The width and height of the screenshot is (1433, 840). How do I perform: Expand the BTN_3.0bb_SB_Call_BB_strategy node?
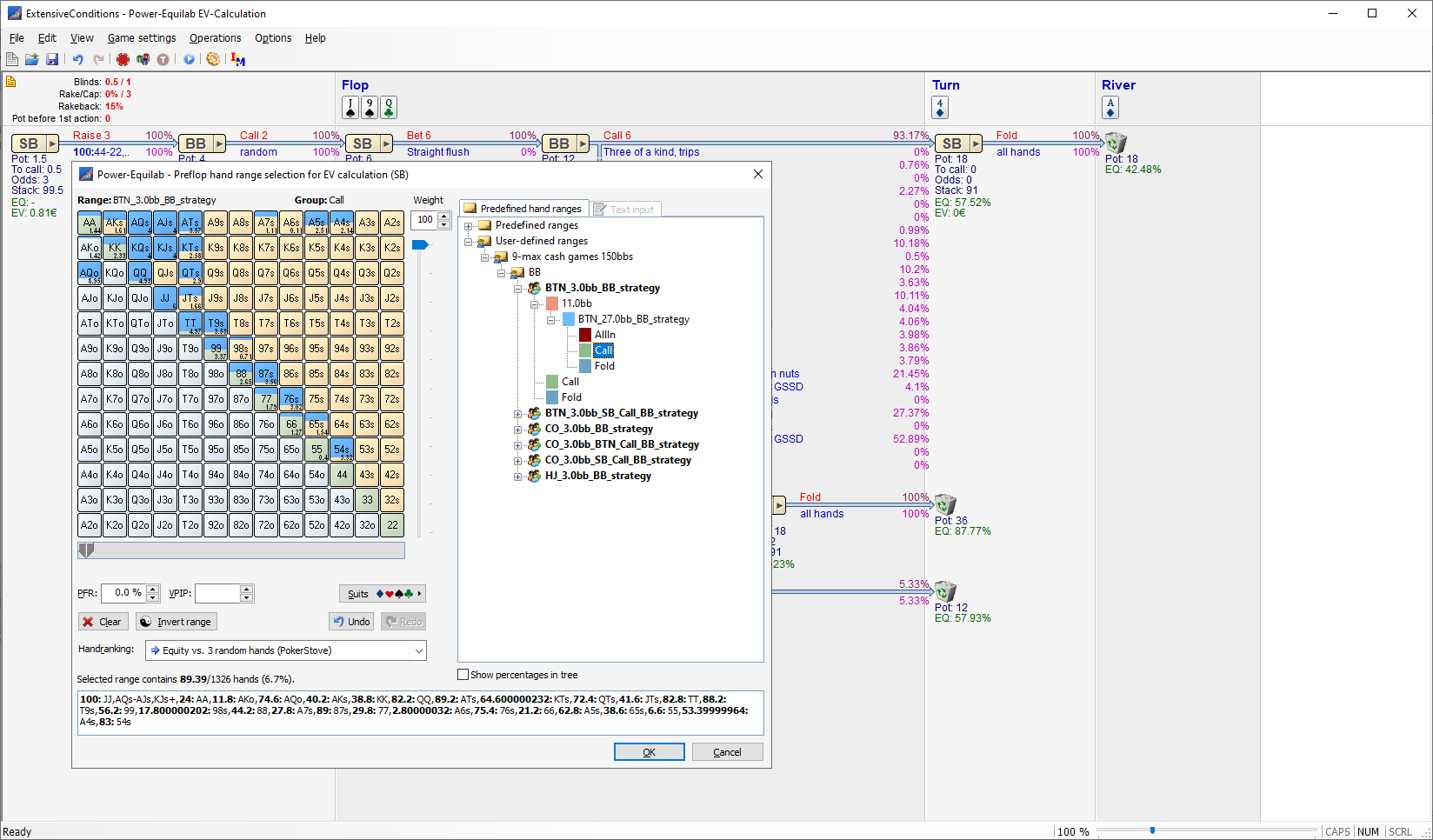[518, 414]
